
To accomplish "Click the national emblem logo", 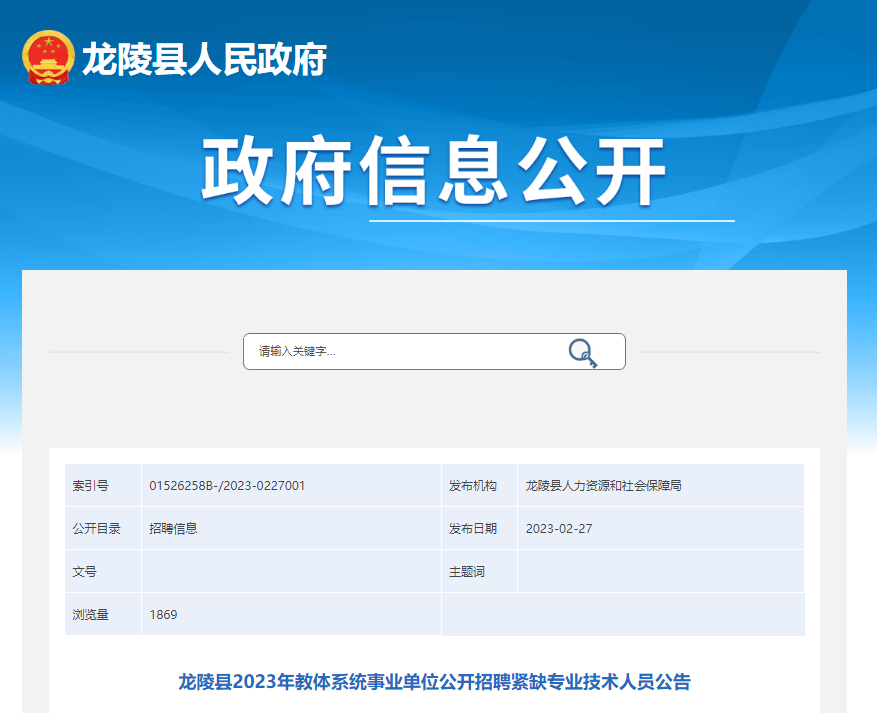I will pos(47,58).
